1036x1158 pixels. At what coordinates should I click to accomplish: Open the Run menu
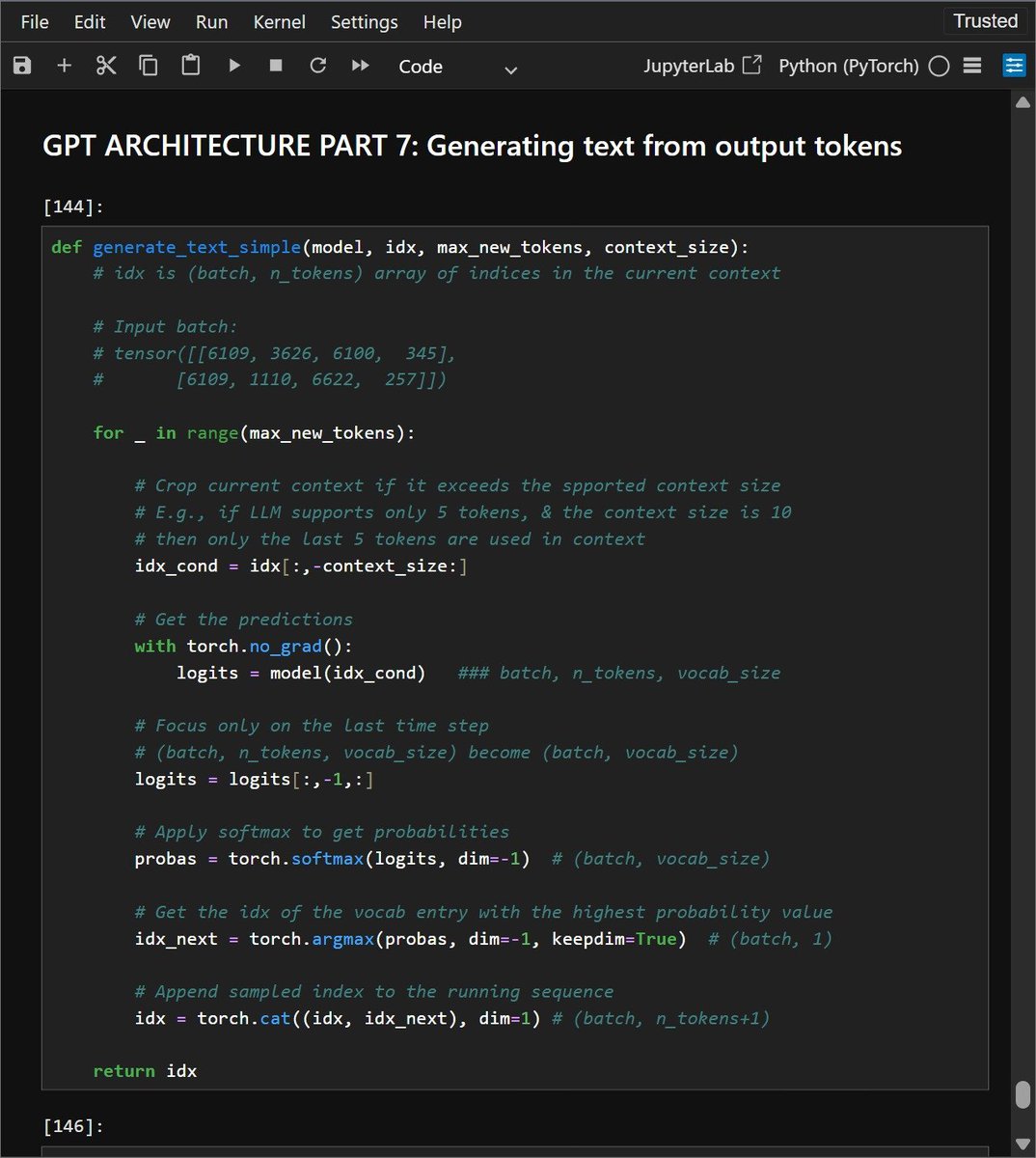(x=212, y=21)
